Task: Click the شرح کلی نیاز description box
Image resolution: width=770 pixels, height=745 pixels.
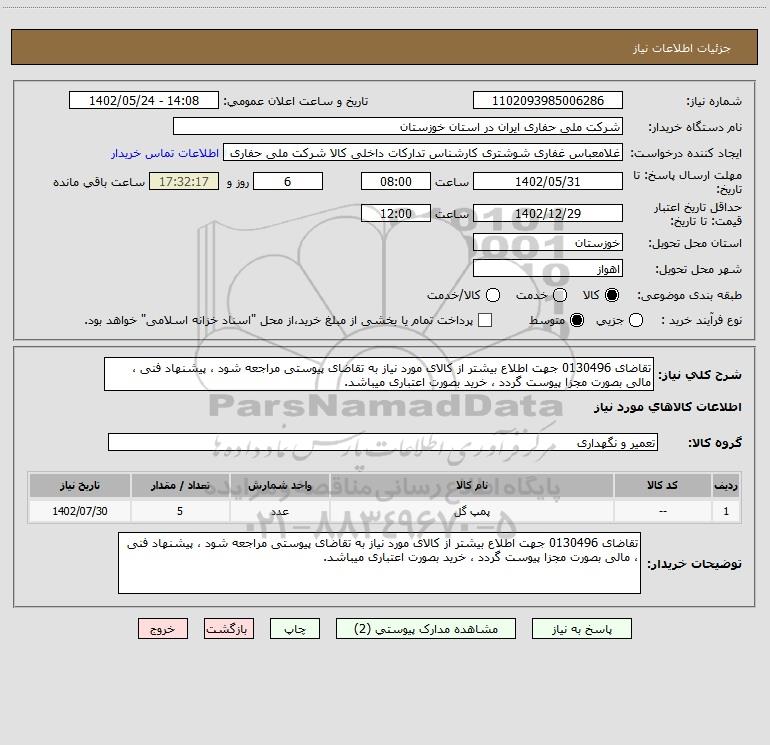Action: tap(379, 375)
